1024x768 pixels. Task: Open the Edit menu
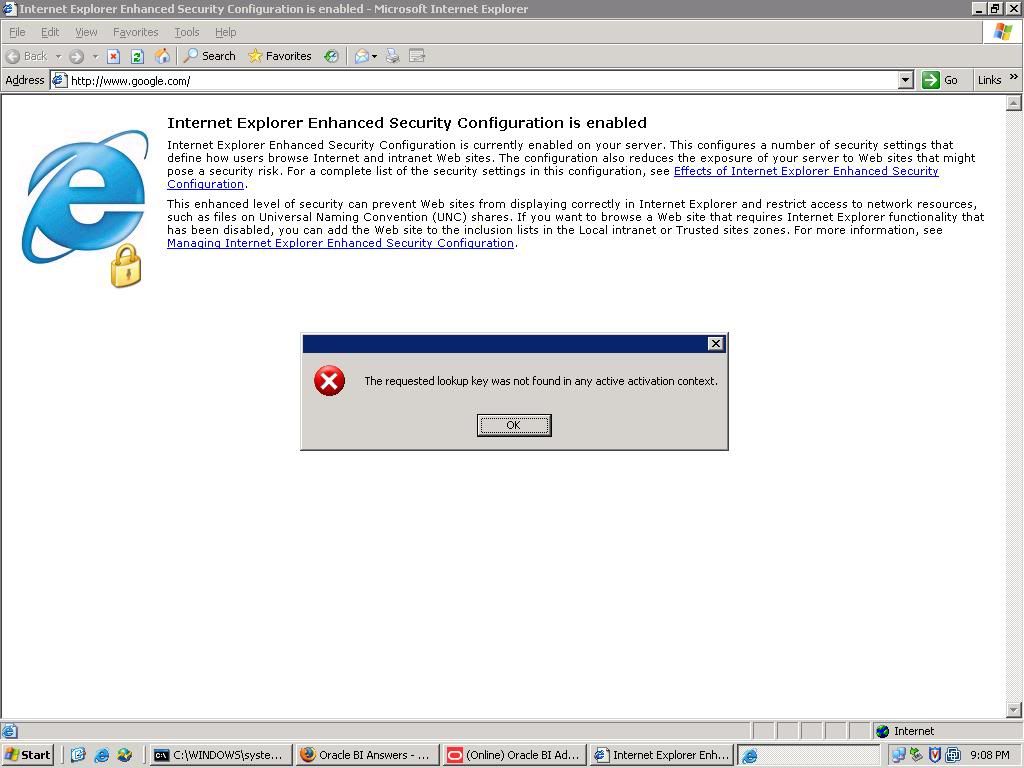pos(50,32)
